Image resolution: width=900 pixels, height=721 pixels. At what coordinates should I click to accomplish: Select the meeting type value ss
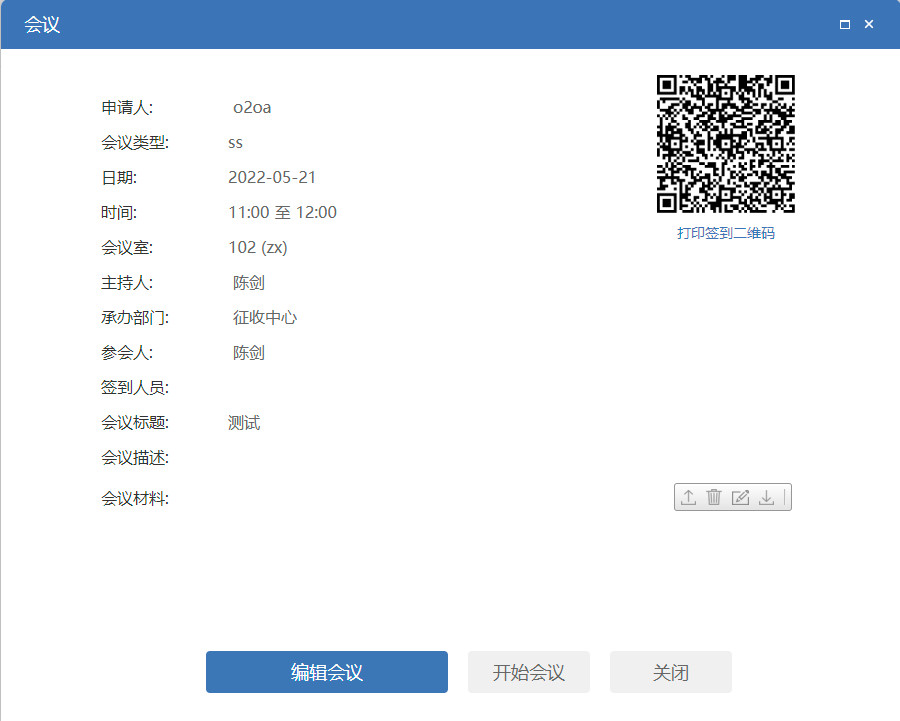point(235,143)
